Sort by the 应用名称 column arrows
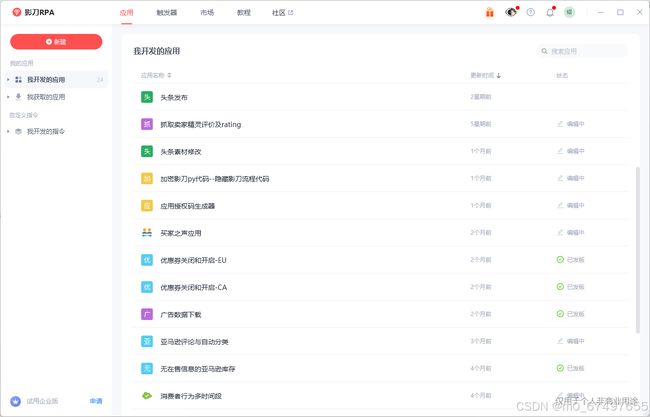650x417 pixels. [x=169, y=75]
